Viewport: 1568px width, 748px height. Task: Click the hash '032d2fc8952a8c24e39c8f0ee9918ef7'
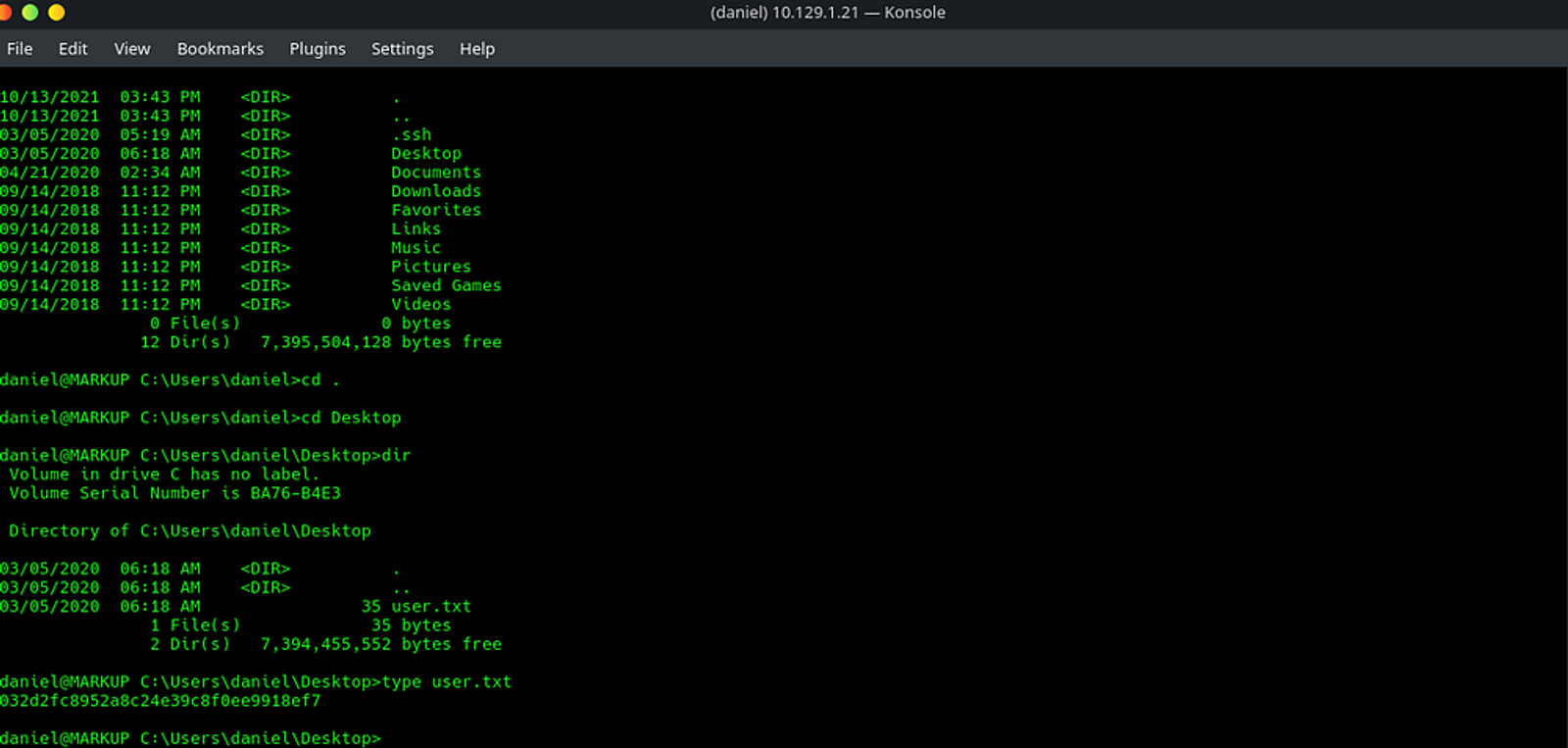click(161, 701)
